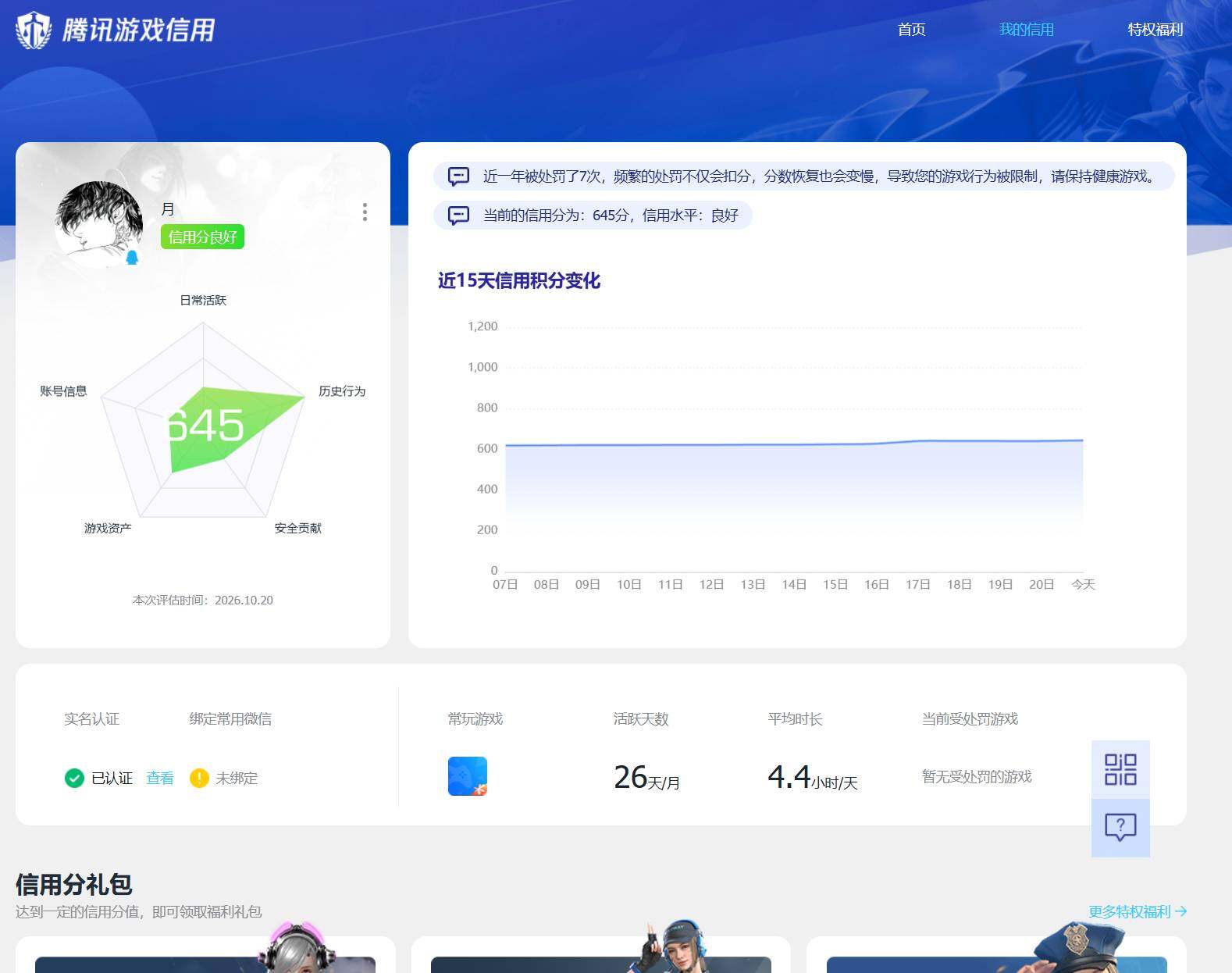The image size is (1232, 973).
Task: Click the 今天 label on chart axis
Action: (1083, 584)
